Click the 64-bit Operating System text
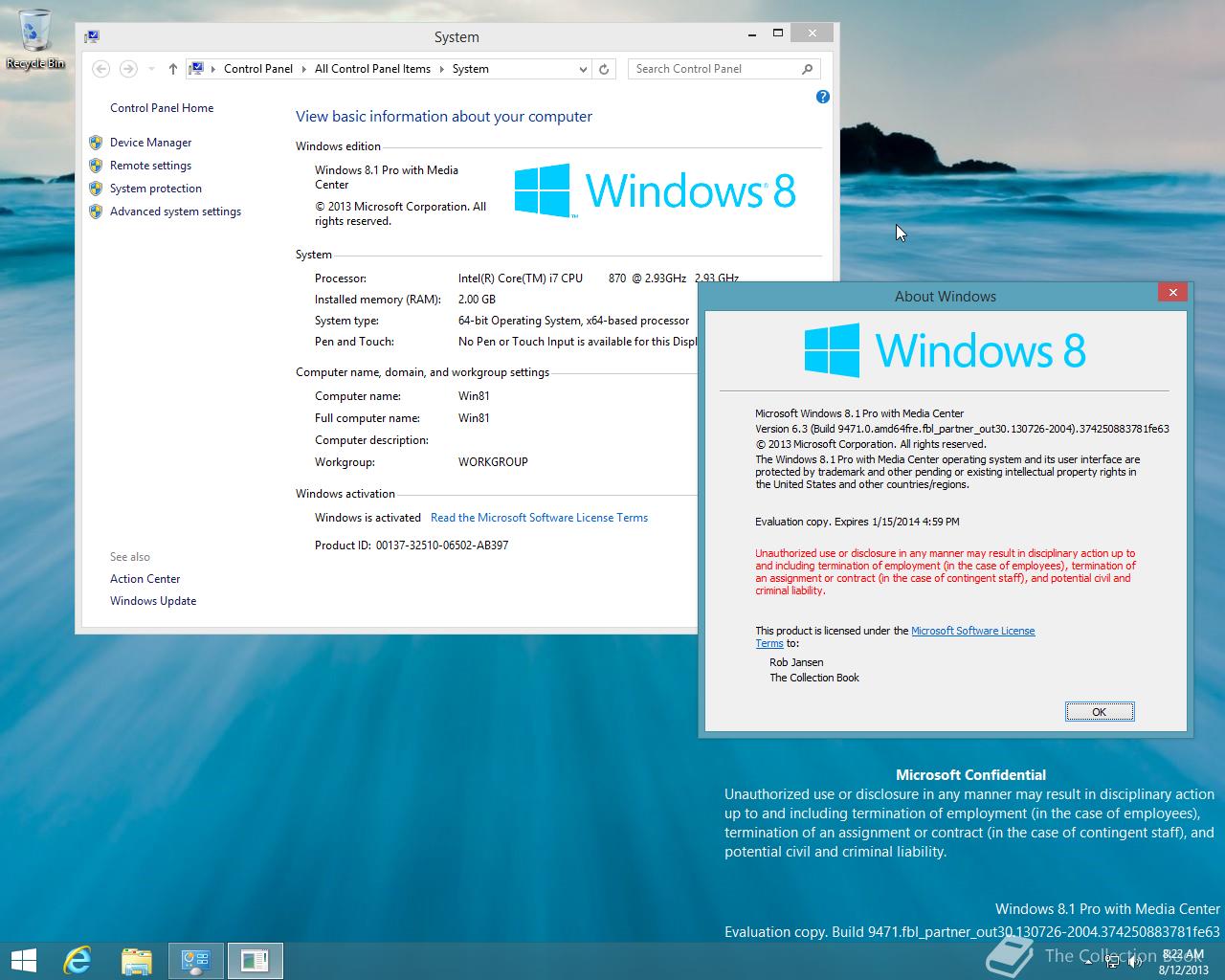This screenshot has width=1225, height=980. pyautogui.click(x=573, y=321)
